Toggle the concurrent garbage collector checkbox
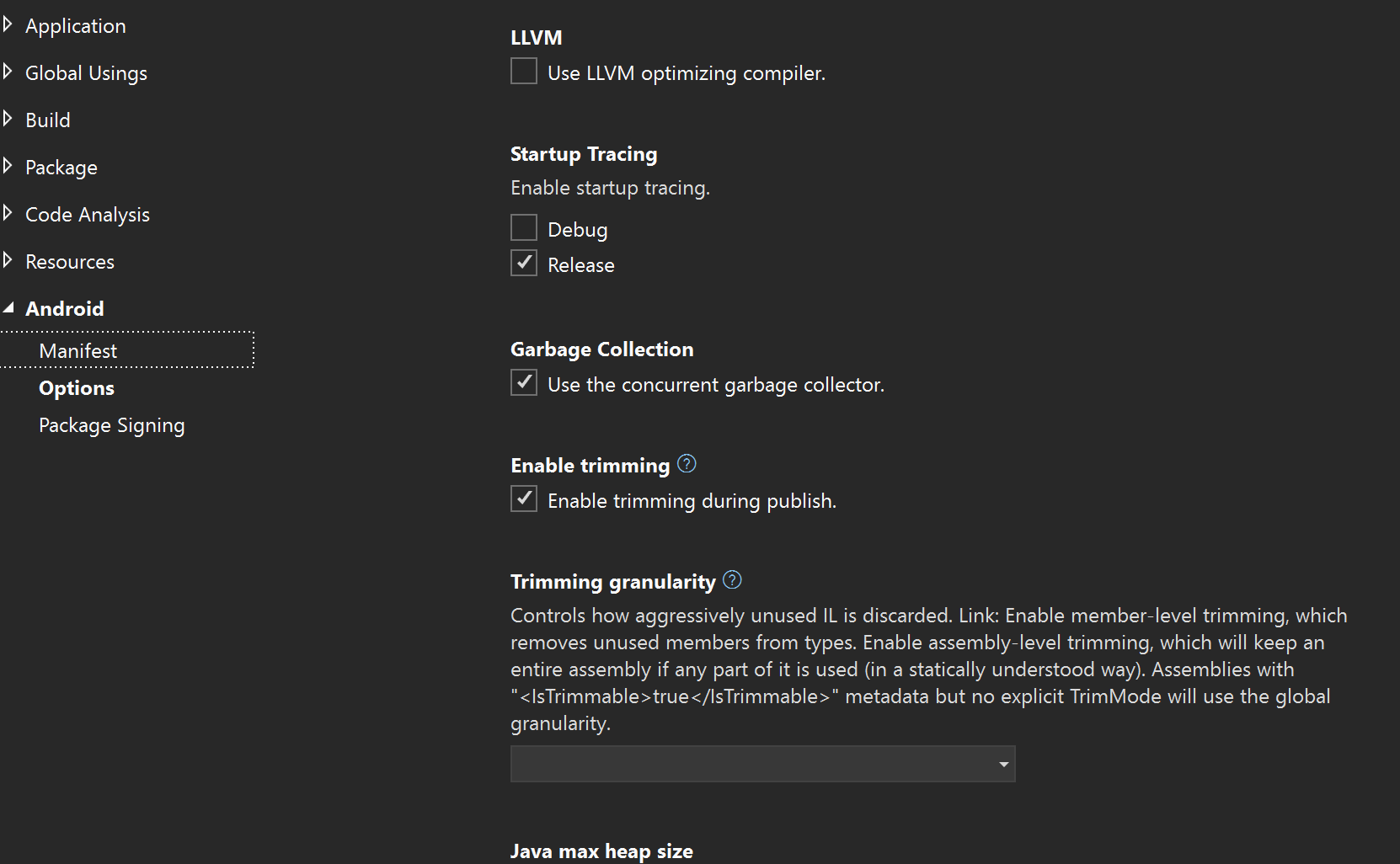This screenshot has height=864, width=1400. point(524,383)
